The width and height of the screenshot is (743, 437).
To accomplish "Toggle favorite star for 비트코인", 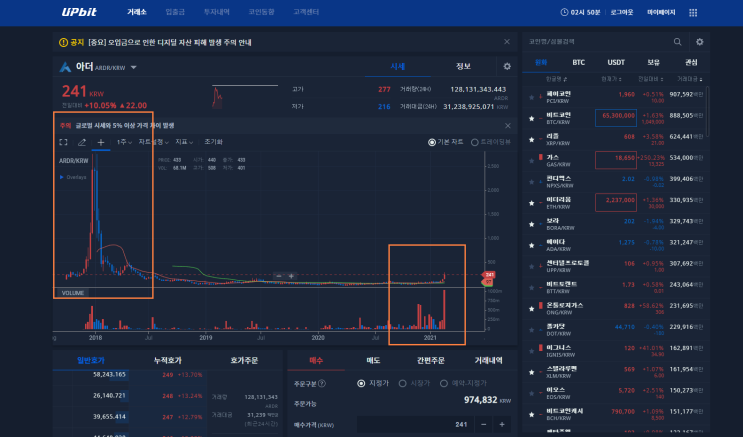I will click(x=531, y=118).
